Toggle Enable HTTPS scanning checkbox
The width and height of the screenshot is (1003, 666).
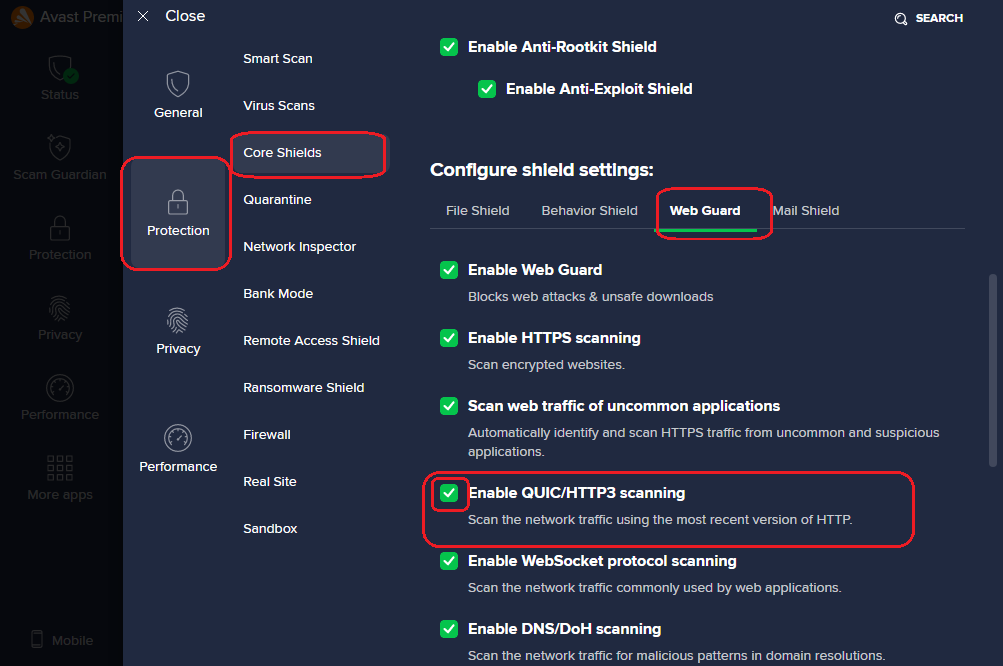pos(449,338)
